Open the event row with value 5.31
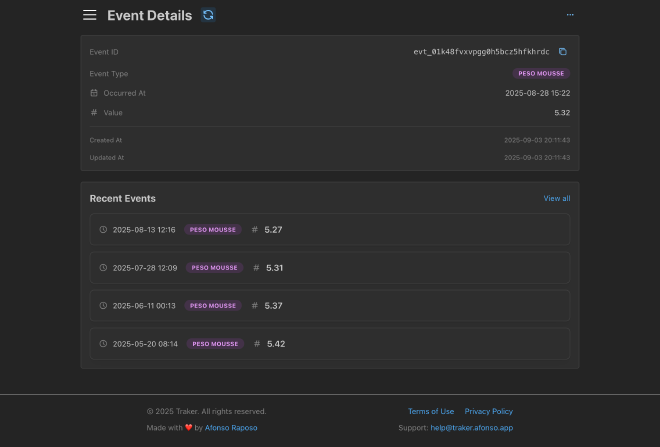The height and width of the screenshot is (447, 660). [x=330, y=268]
